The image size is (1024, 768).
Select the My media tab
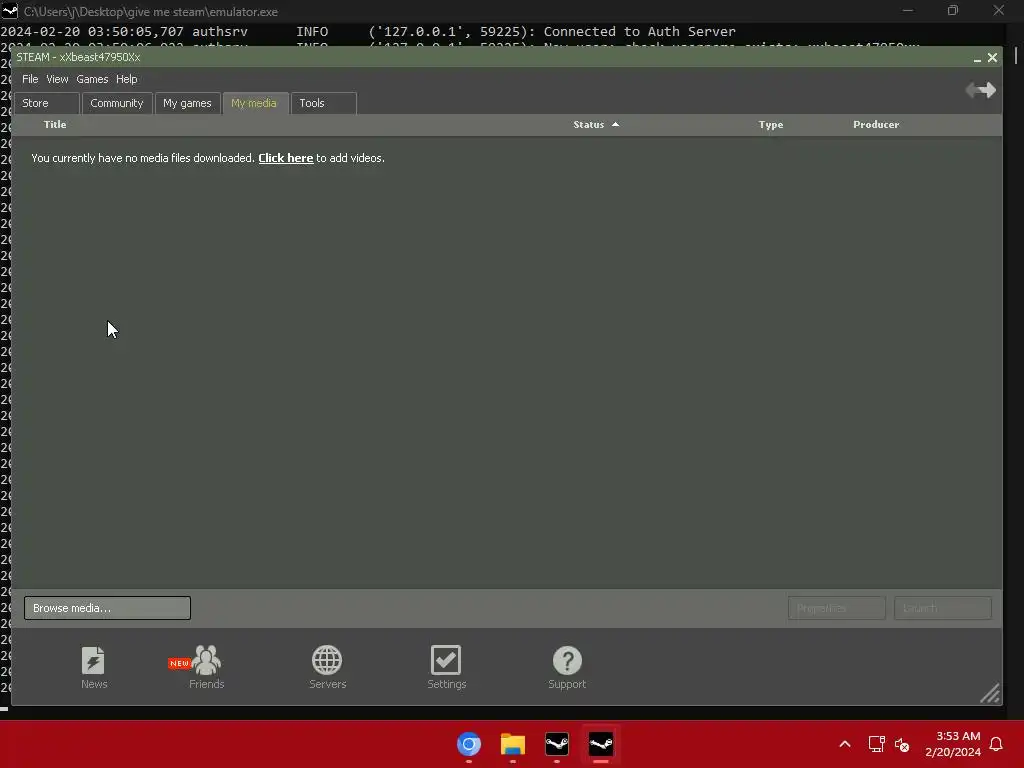[255, 103]
